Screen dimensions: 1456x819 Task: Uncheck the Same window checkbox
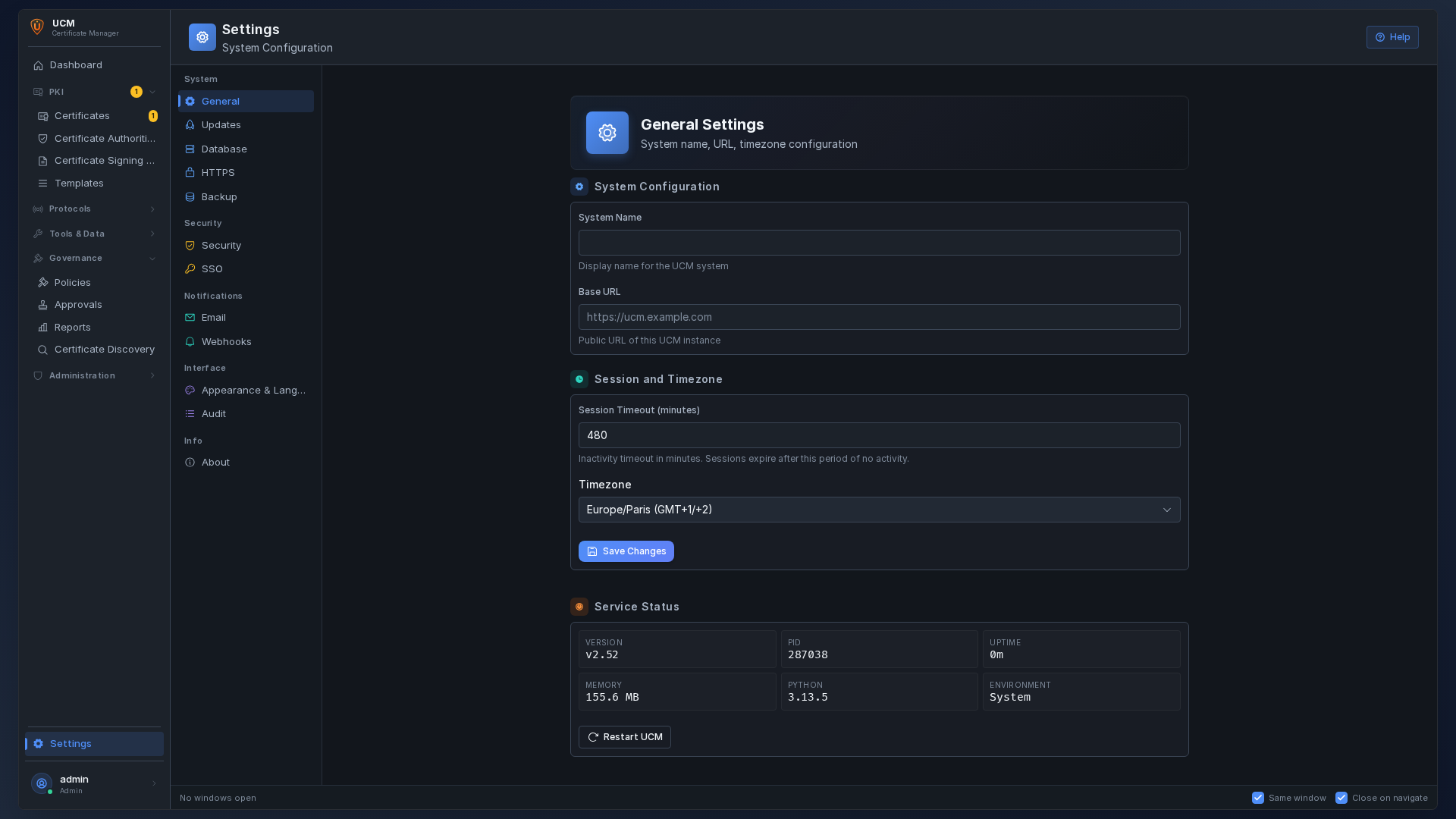point(1257,798)
